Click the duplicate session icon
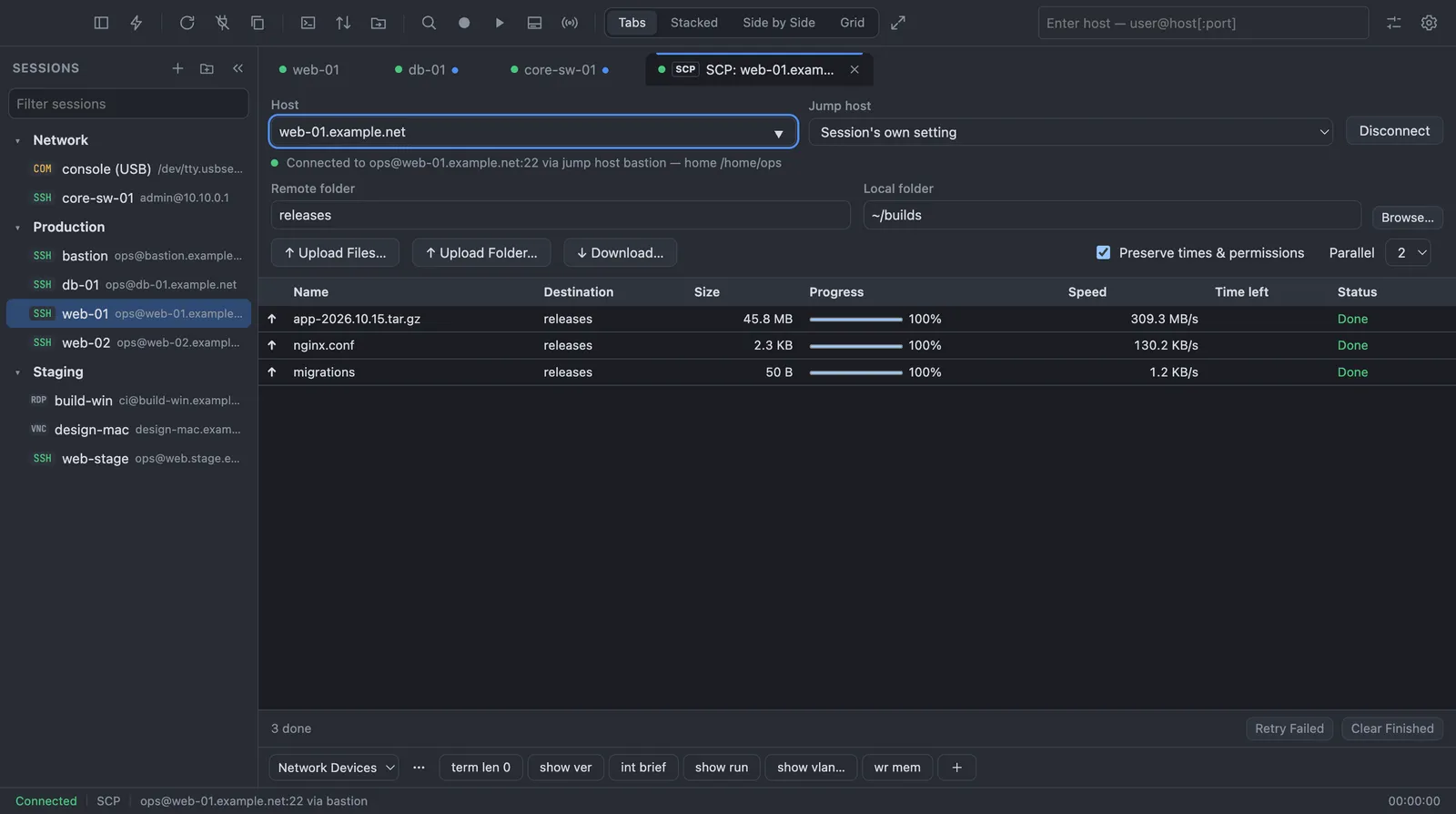The width and height of the screenshot is (1456, 814). coord(258,23)
